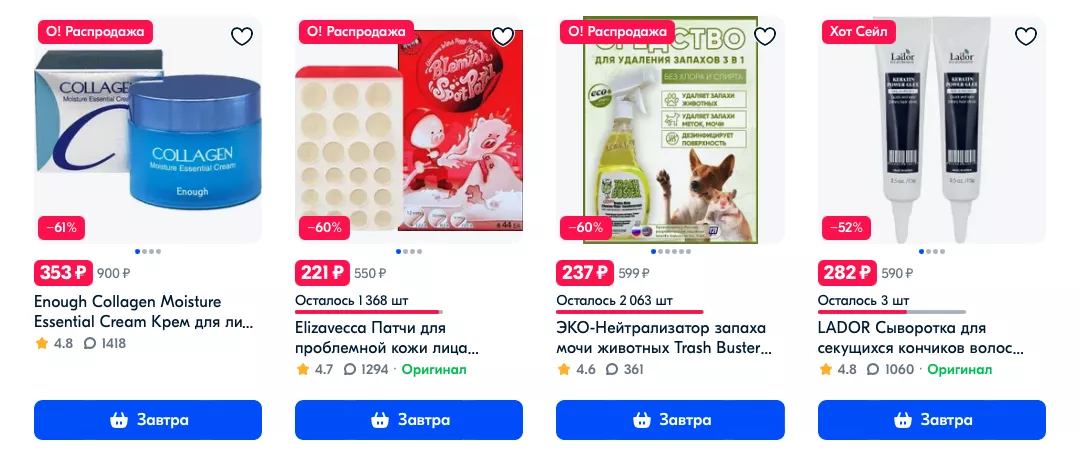1080x460 pixels.
Task: Click the image carousel dots under Collagen cream
Action: click(x=148, y=251)
